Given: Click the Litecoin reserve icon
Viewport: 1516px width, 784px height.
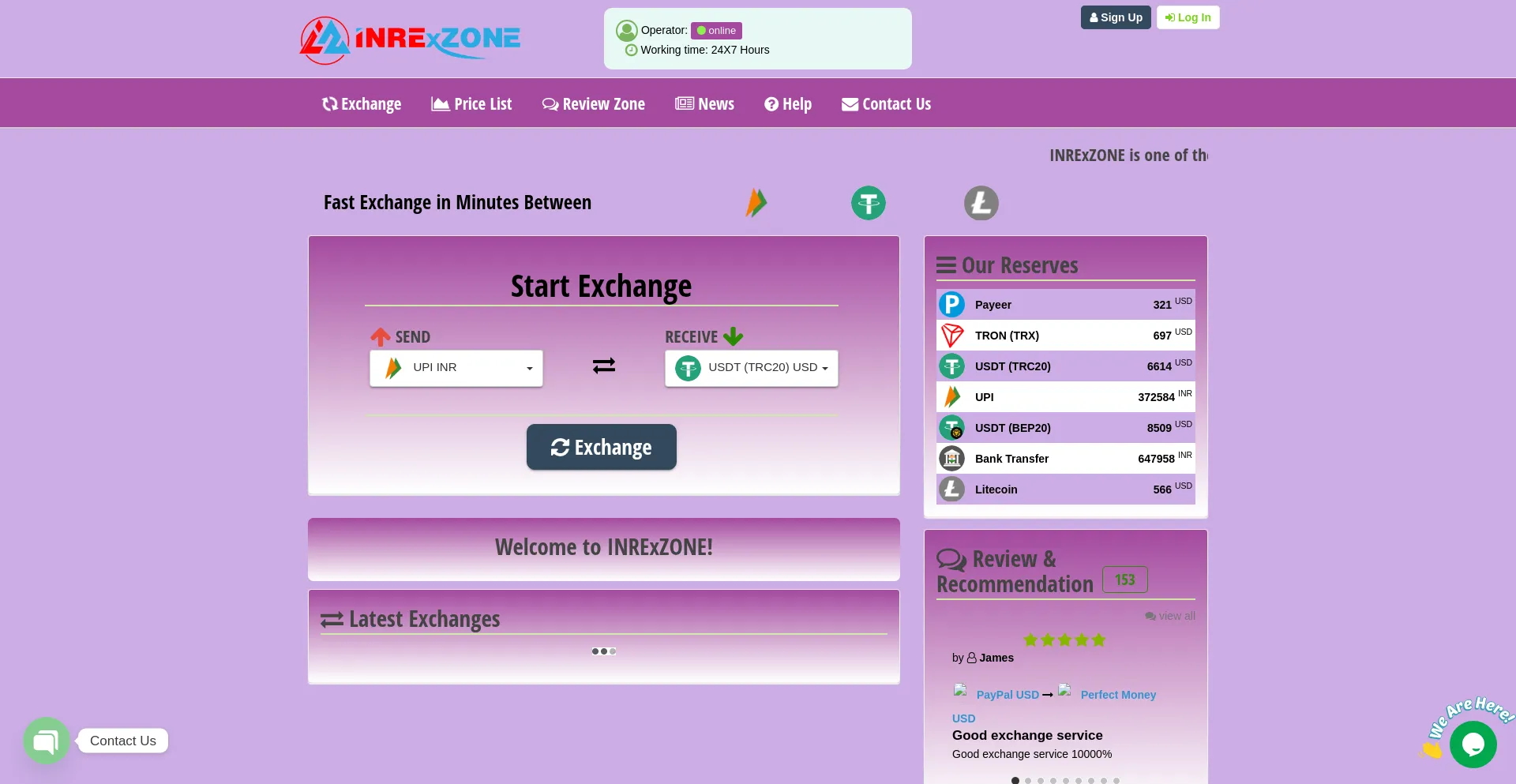Looking at the screenshot, I should coord(951,489).
